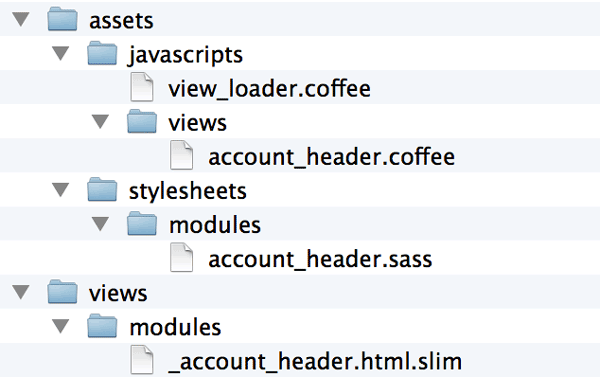Collapse the modules folder under stylesheets

point(101,224)
